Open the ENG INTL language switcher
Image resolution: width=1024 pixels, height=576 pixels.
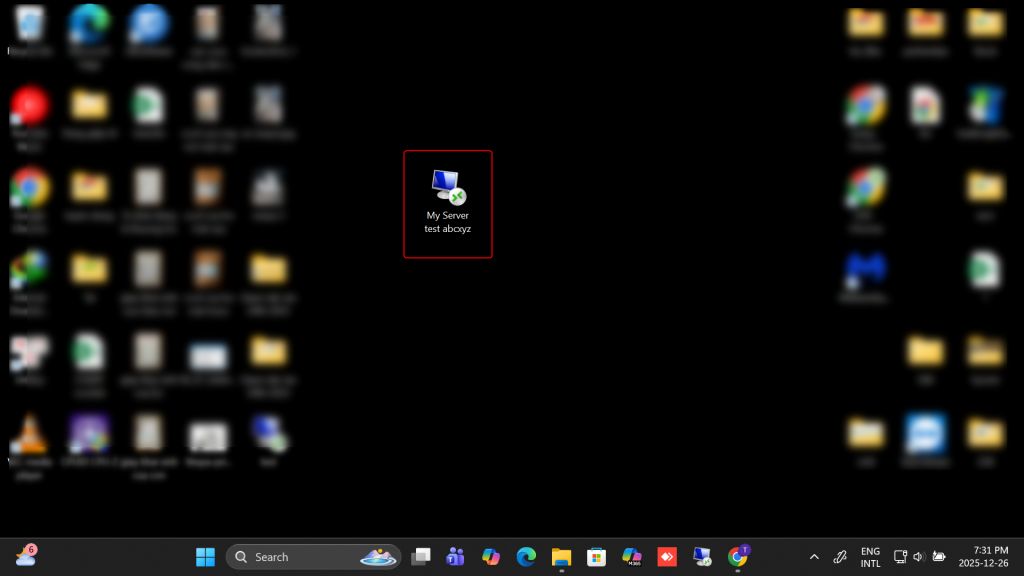tap(871, 557)
